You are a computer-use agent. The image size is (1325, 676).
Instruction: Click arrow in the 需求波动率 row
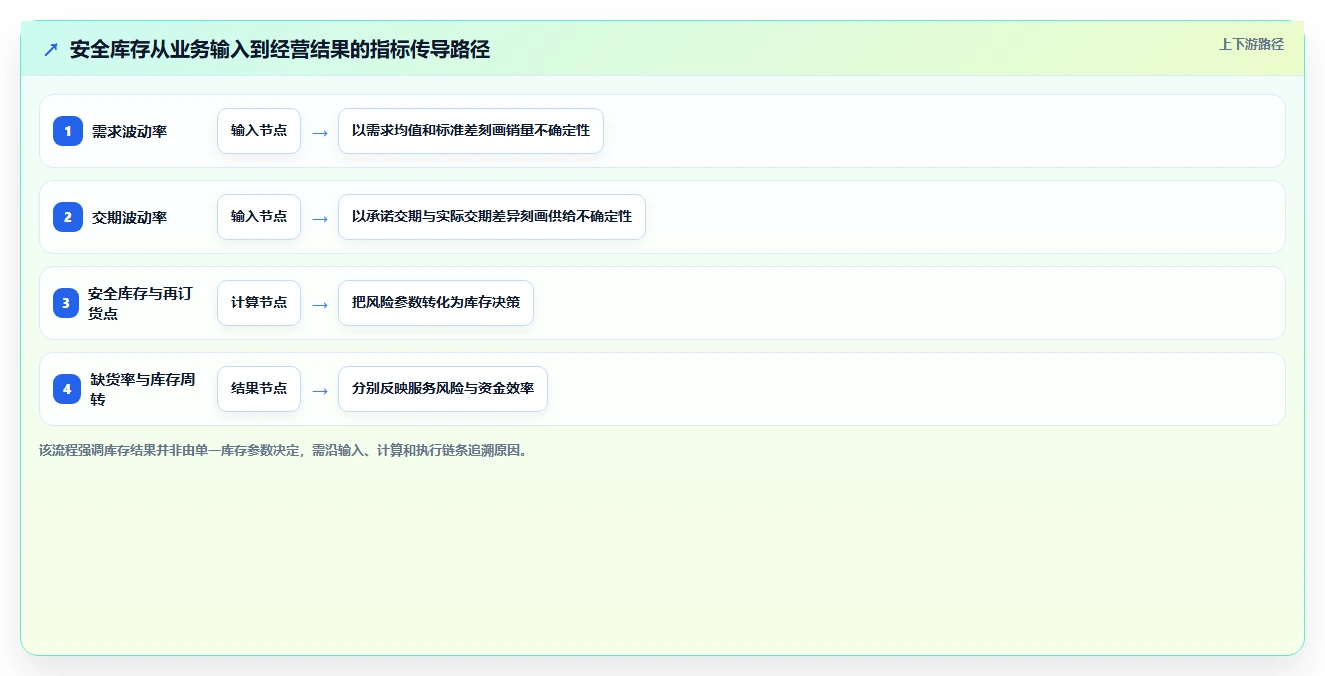pos(320,132)
